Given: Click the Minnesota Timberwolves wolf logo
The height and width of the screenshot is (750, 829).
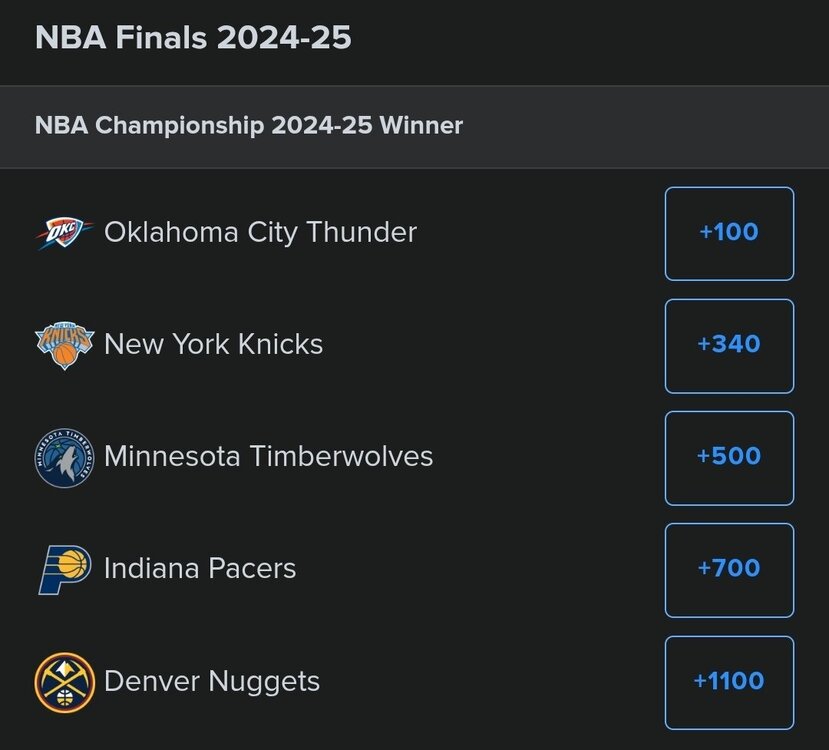Looking at the screenshot, I should [x=65, y=457].
